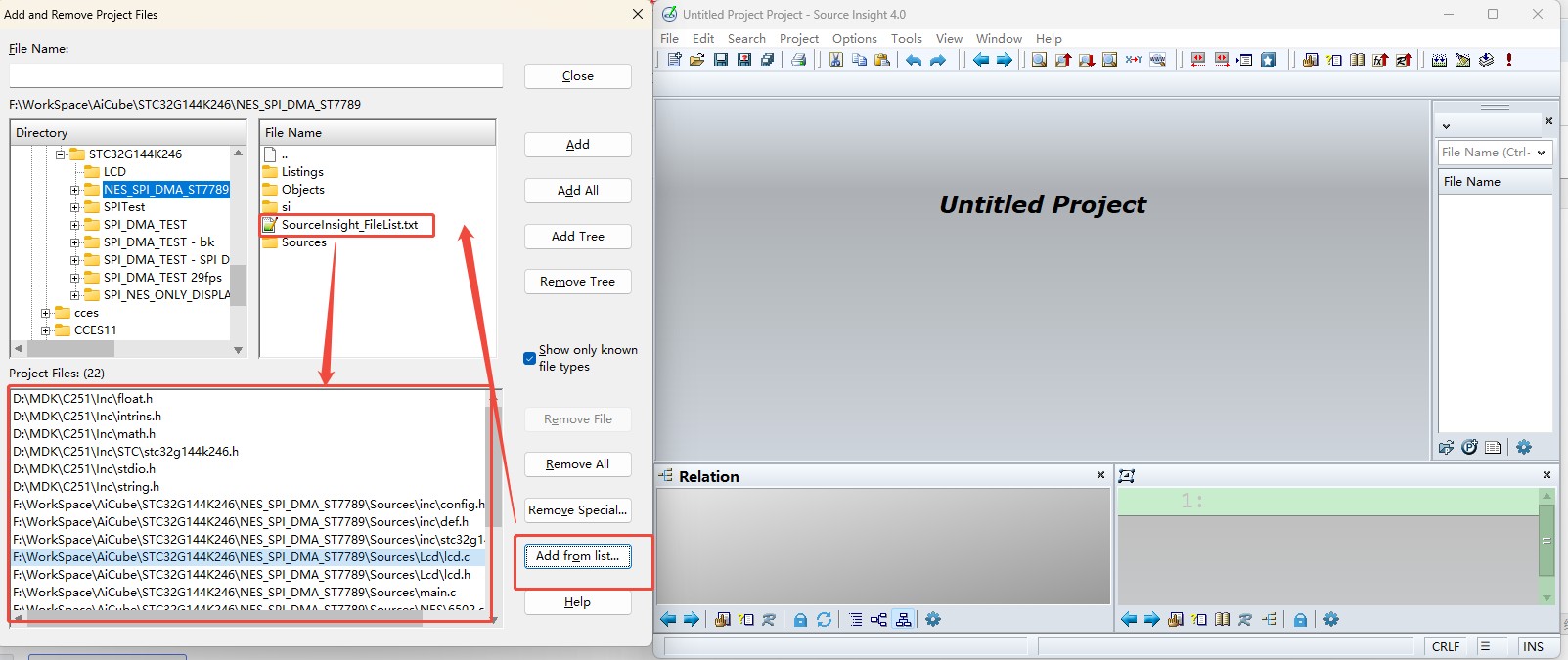Click the Redo curved arrow icon
The height and width of the screenshot is (660, 1568).
point(938,60)
